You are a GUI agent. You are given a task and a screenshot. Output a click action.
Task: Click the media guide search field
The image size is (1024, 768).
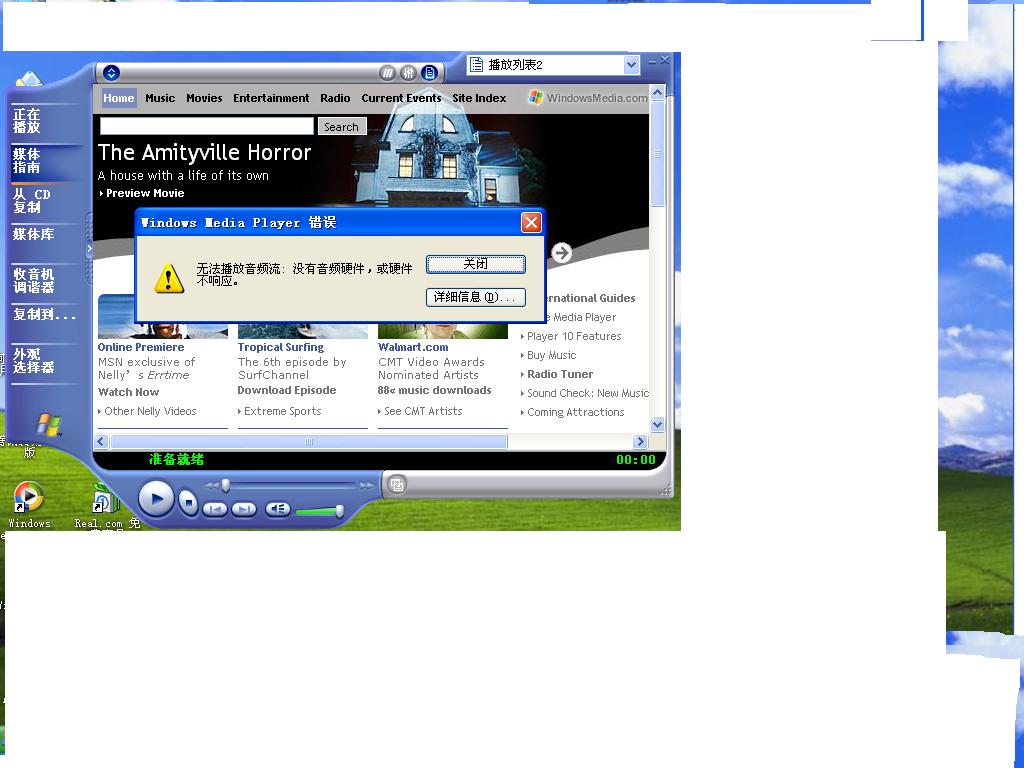206,126
